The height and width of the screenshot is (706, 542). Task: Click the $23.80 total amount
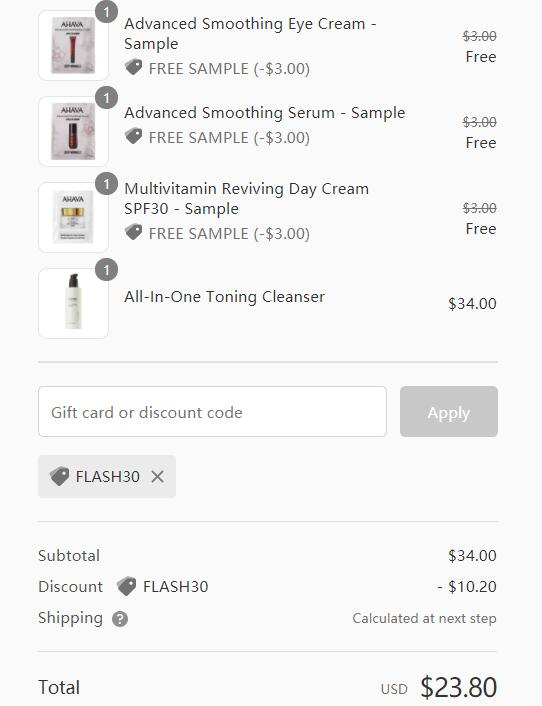[458, 687]
